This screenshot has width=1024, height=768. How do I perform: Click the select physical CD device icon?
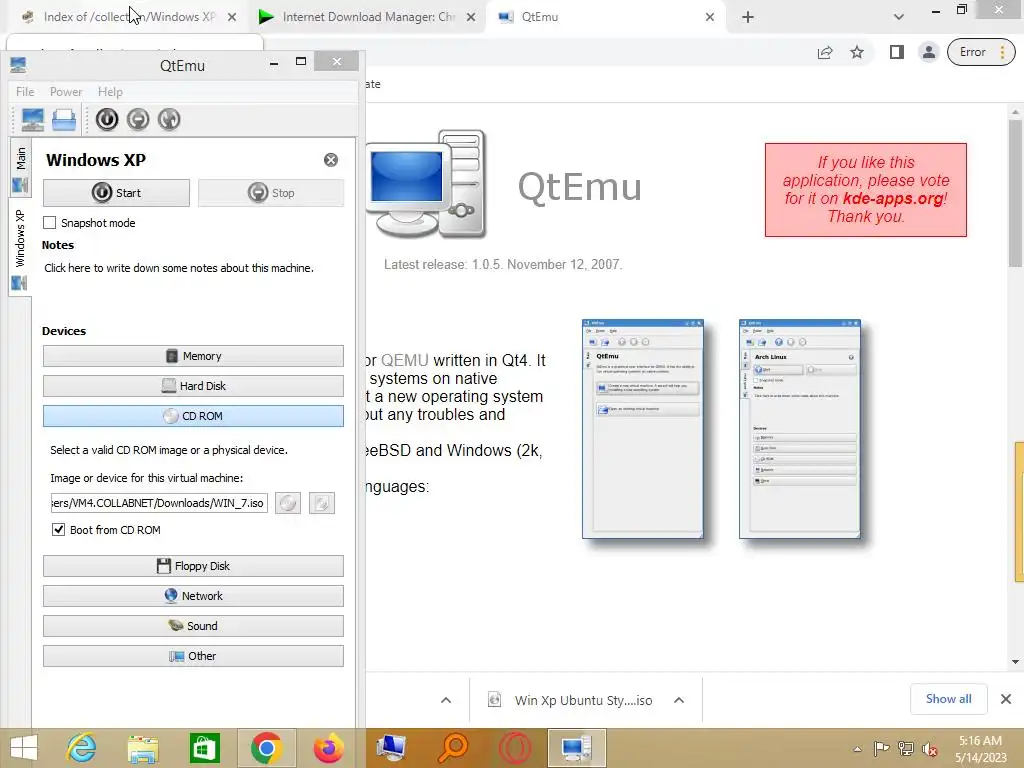point(288,503)
